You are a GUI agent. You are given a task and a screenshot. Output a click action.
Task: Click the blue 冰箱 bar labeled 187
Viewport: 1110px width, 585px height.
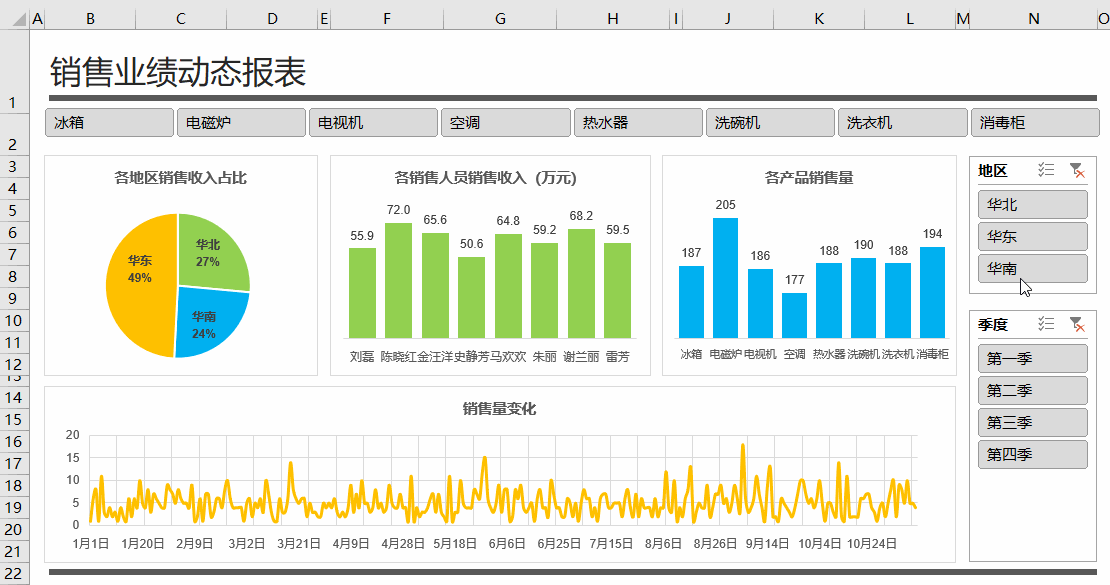click(691, 302)
